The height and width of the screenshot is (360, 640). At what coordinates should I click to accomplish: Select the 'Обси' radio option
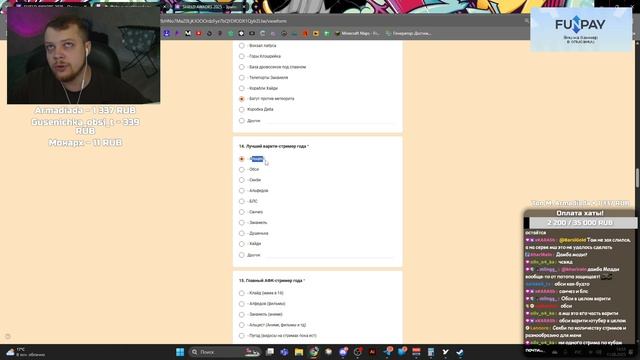pyautogui.click(x=242, y=169)
